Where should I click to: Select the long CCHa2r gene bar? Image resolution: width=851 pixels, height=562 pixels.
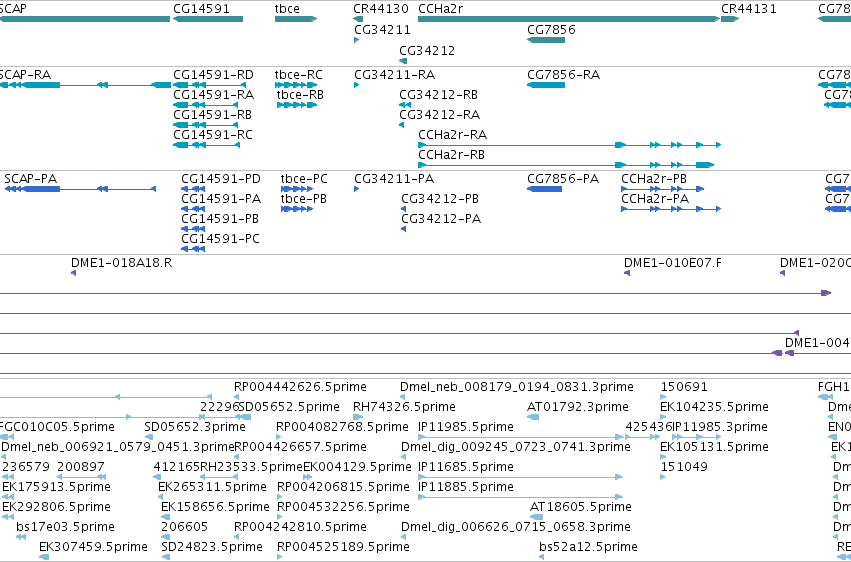pos(569,19)
